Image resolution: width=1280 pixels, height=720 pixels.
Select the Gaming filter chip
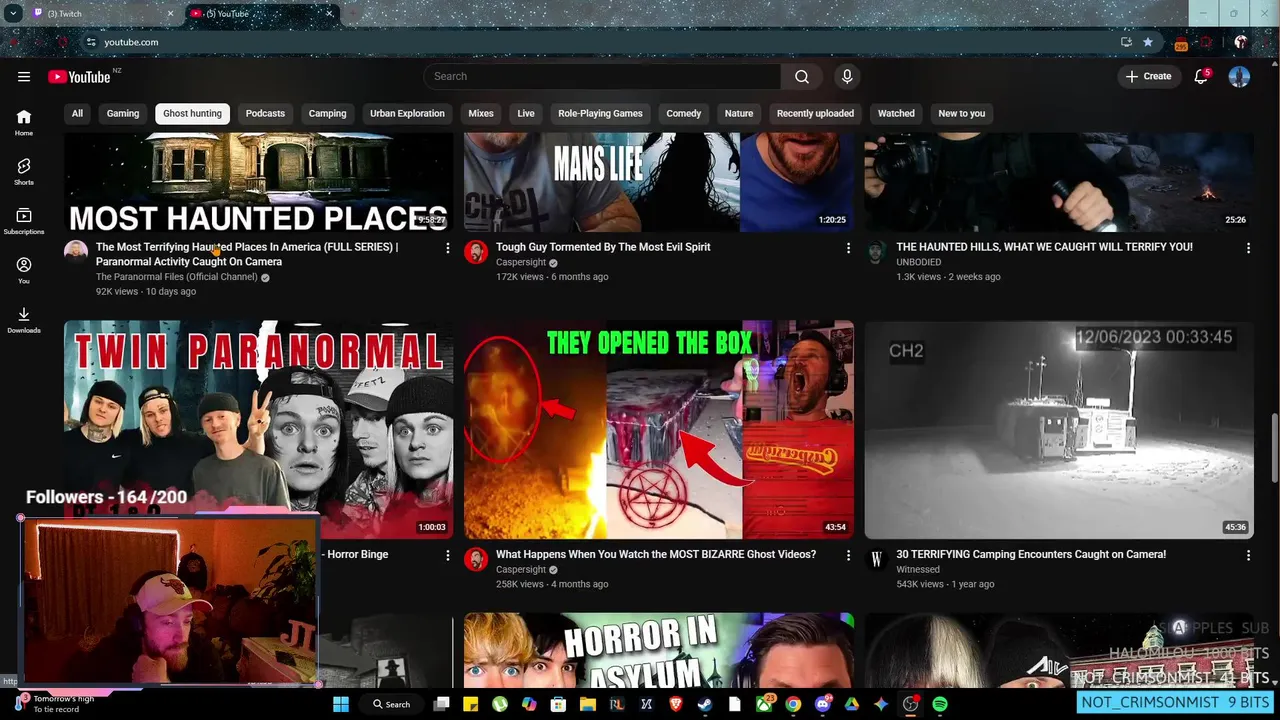tap(123, 113)
